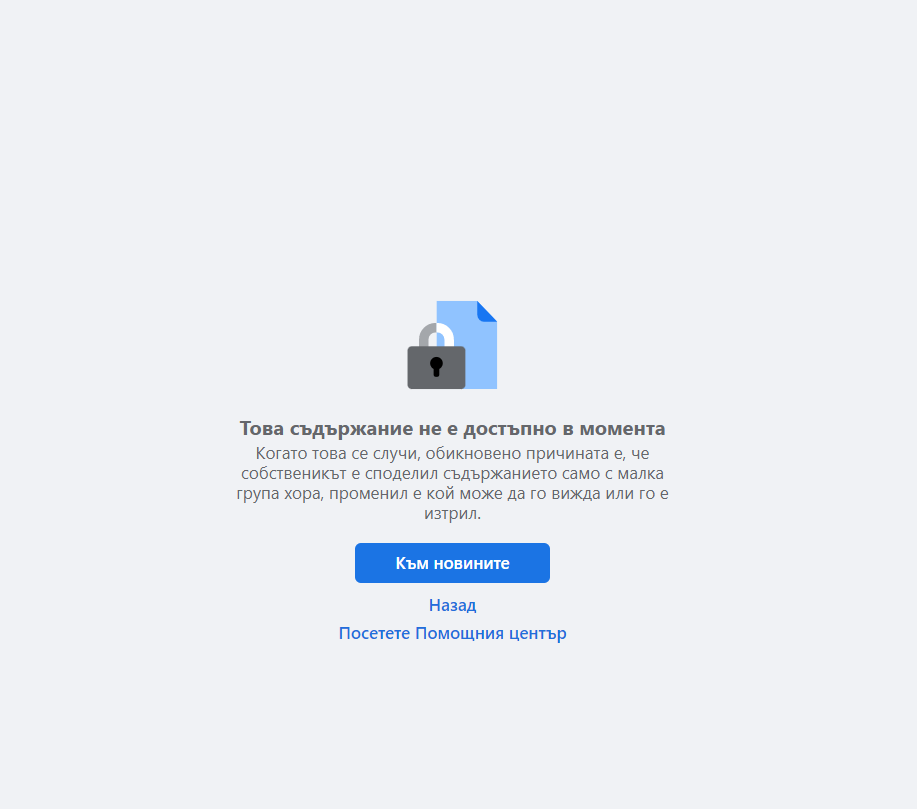Click the black keyhole on the padlock
Viewport: 917px width, 809px height.
click(x=436, y=366)
